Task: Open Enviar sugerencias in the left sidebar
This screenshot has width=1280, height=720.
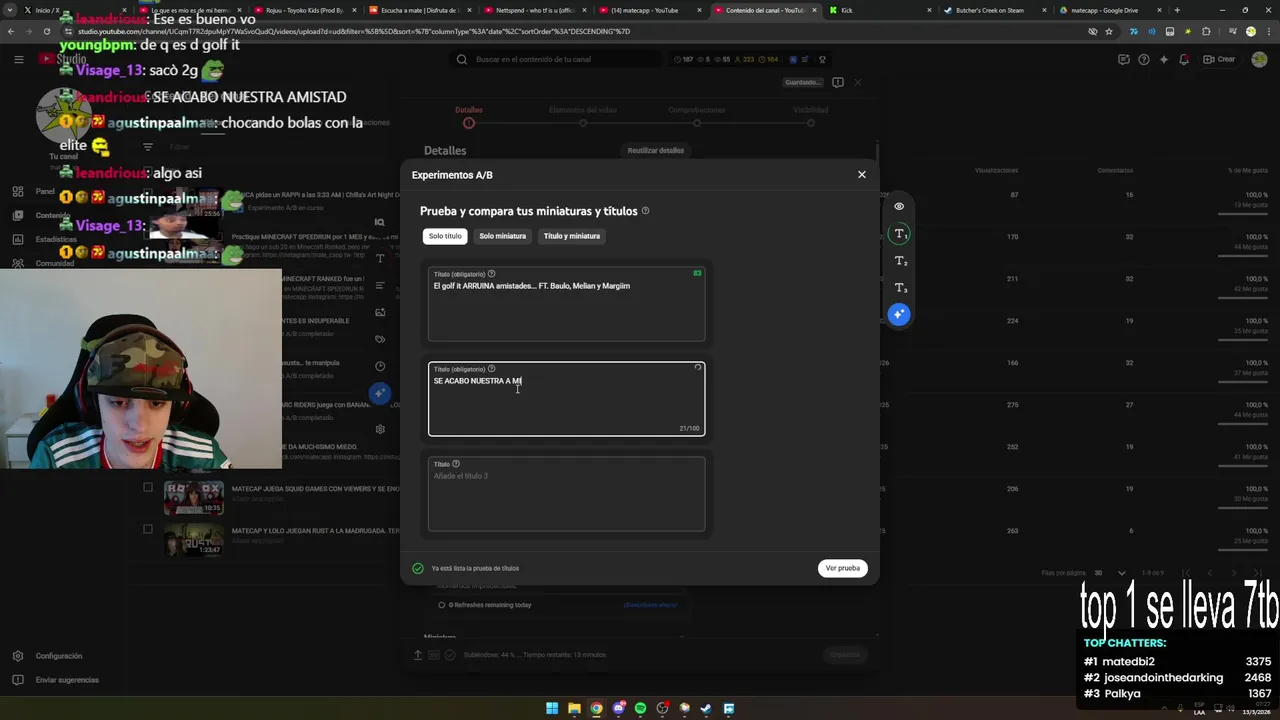Action: [67, 680]
